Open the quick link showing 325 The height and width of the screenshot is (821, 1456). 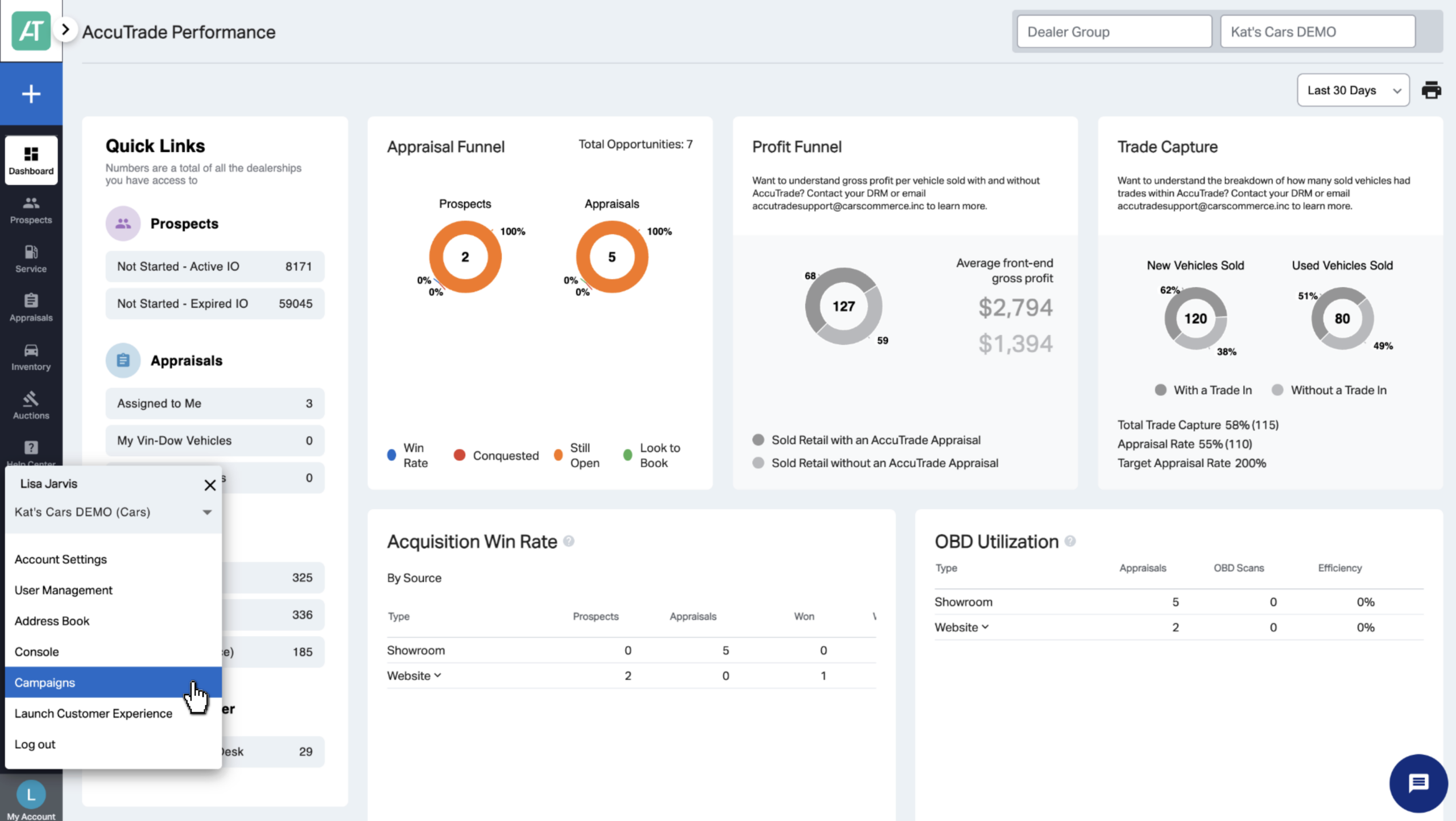pyautogui.click(x=273, y=577)
